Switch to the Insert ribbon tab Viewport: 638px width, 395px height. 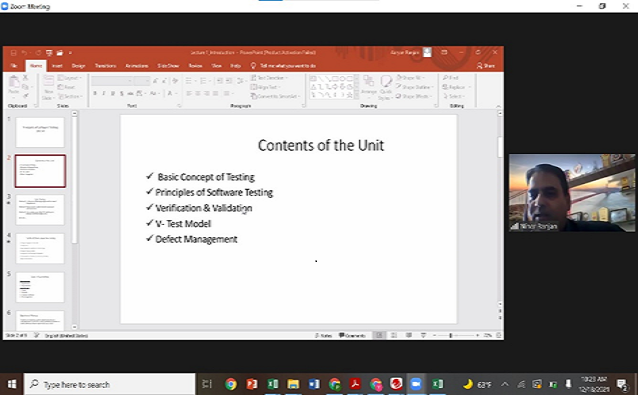coord(57,66)
